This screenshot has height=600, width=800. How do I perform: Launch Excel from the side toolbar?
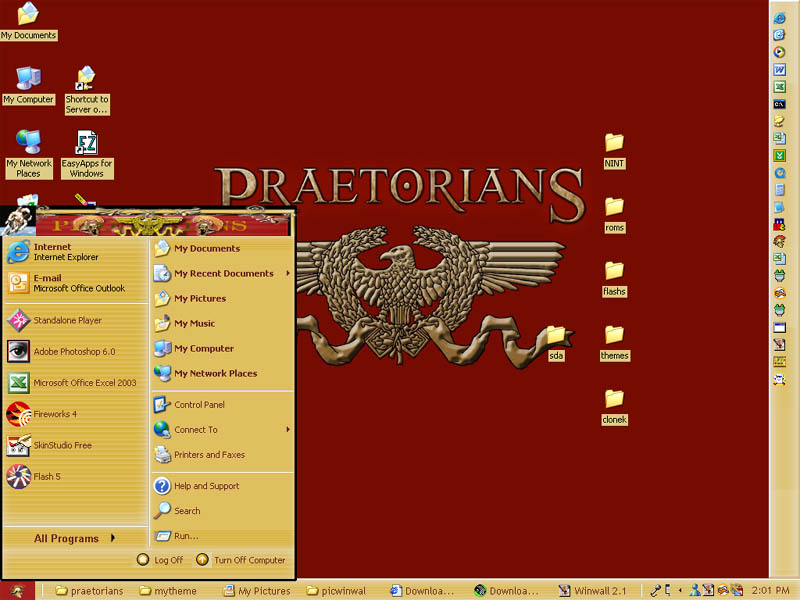coord(779,87)
